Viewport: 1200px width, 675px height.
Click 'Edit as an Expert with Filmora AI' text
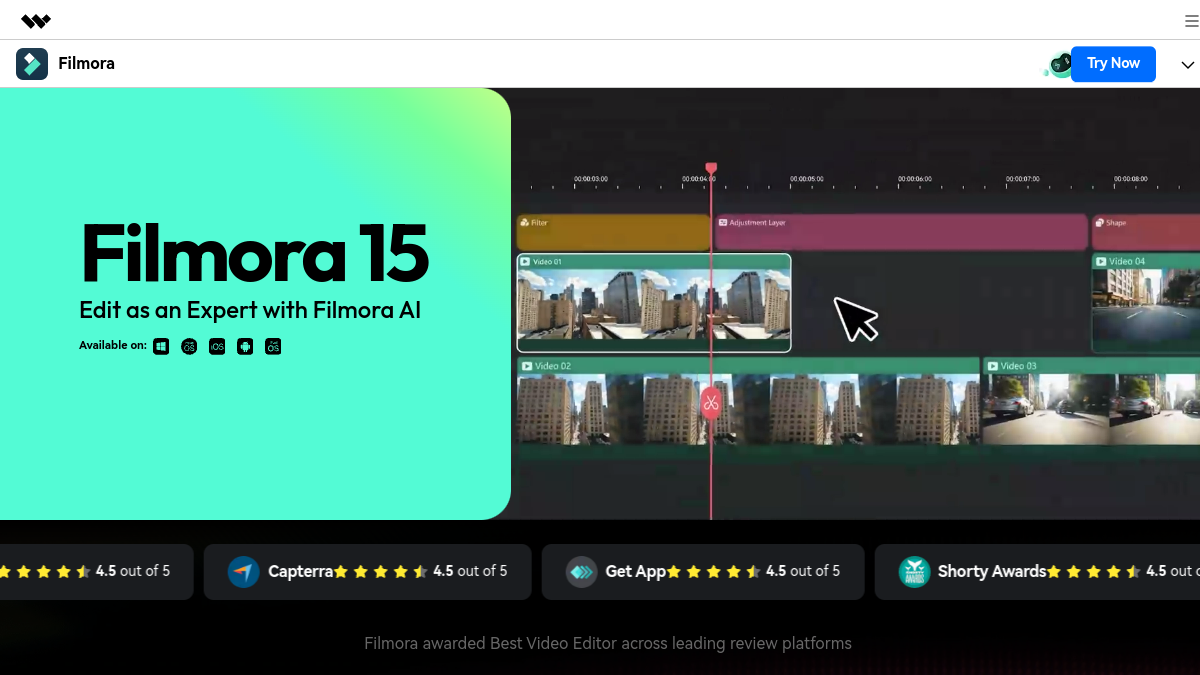[250, 310]
